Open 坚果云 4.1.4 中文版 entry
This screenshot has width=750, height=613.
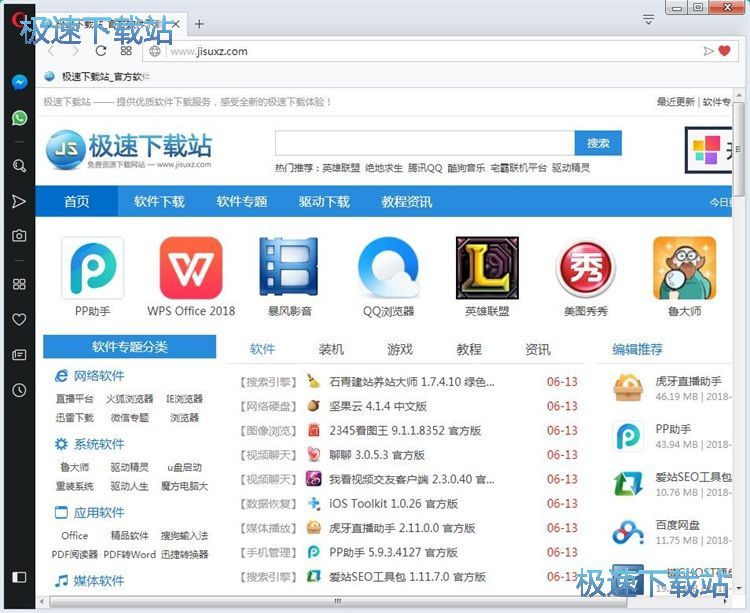click(x=378, y=406)
